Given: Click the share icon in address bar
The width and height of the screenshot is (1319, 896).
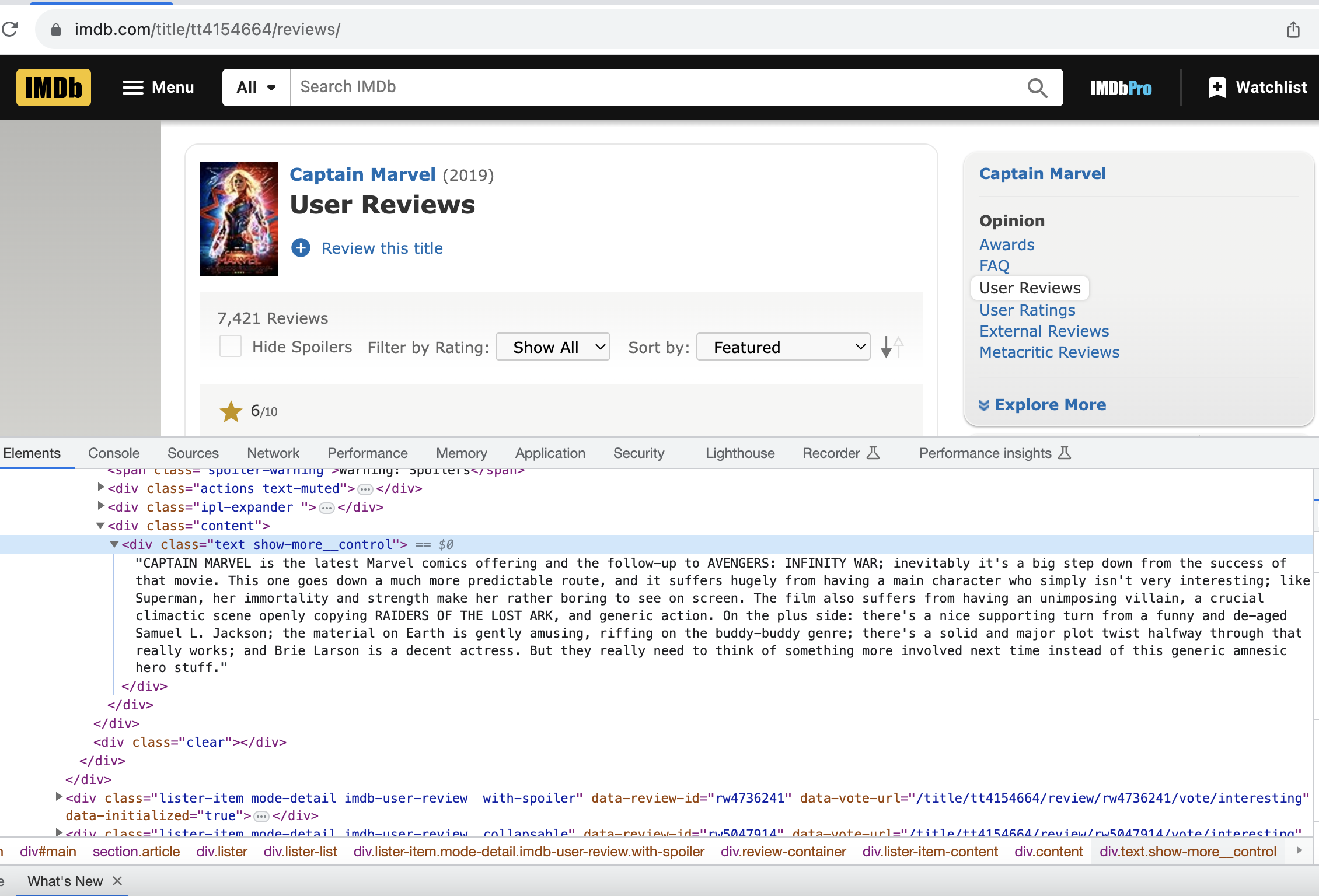Looking at the screenshot, I should coord(1293,29).
